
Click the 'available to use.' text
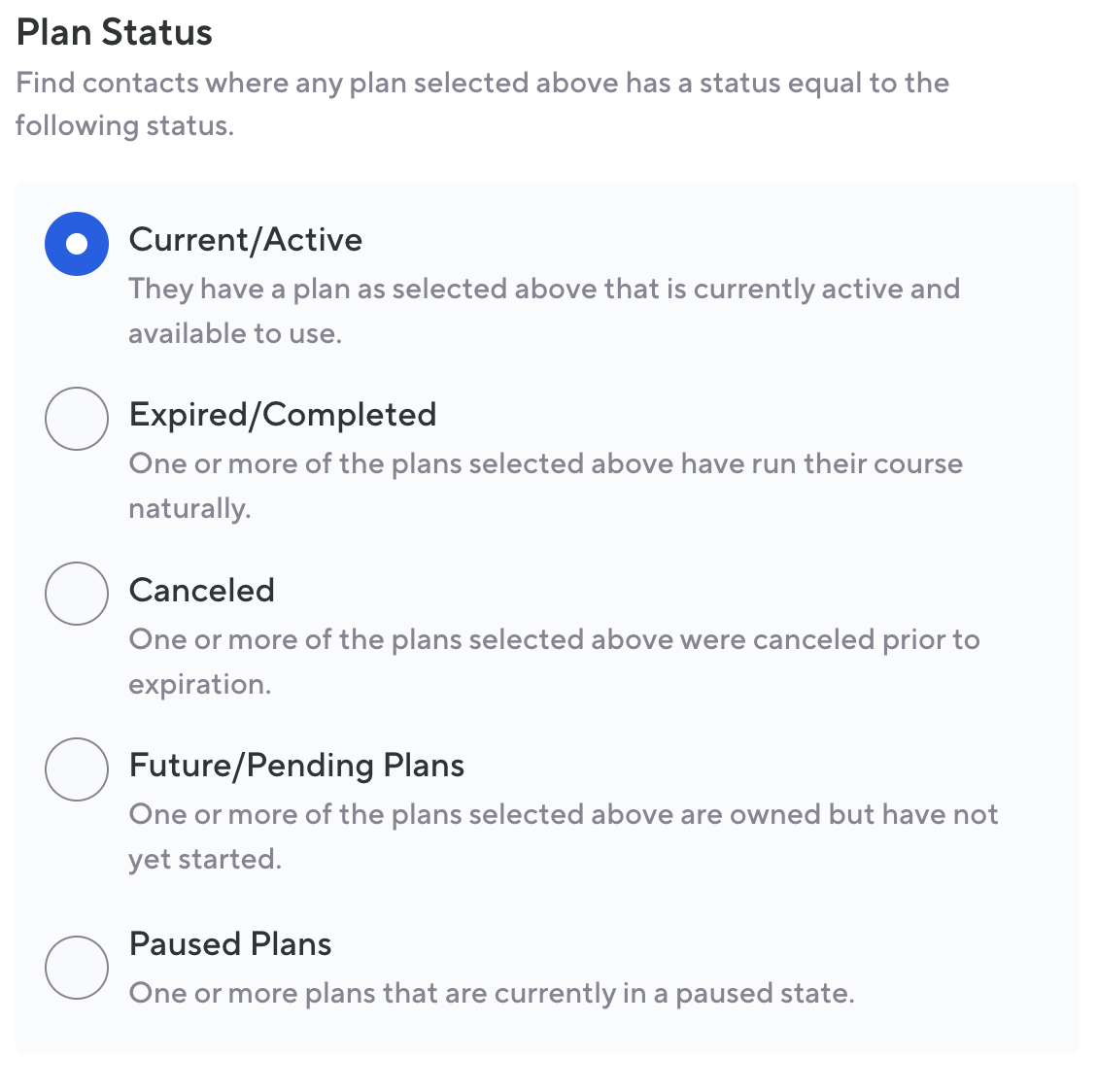(x=235, y=333)
